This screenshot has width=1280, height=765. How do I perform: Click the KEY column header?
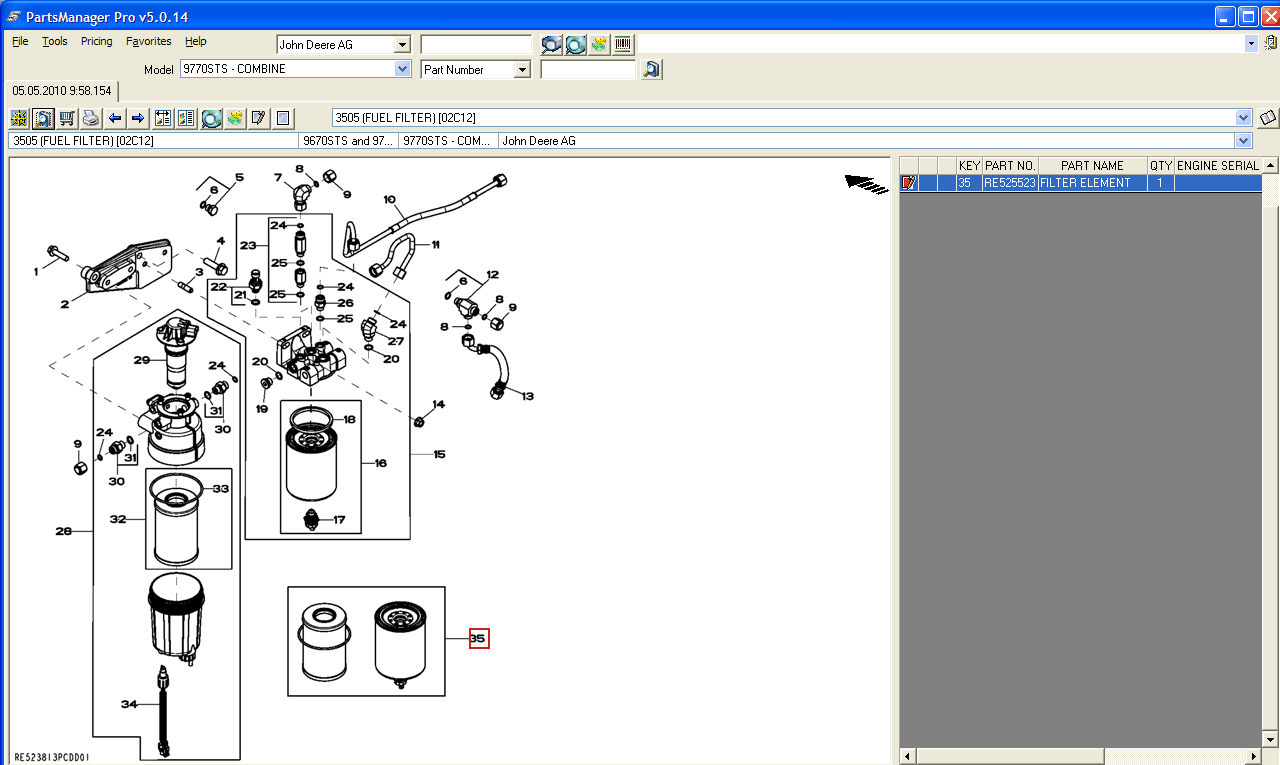[969, 166]
